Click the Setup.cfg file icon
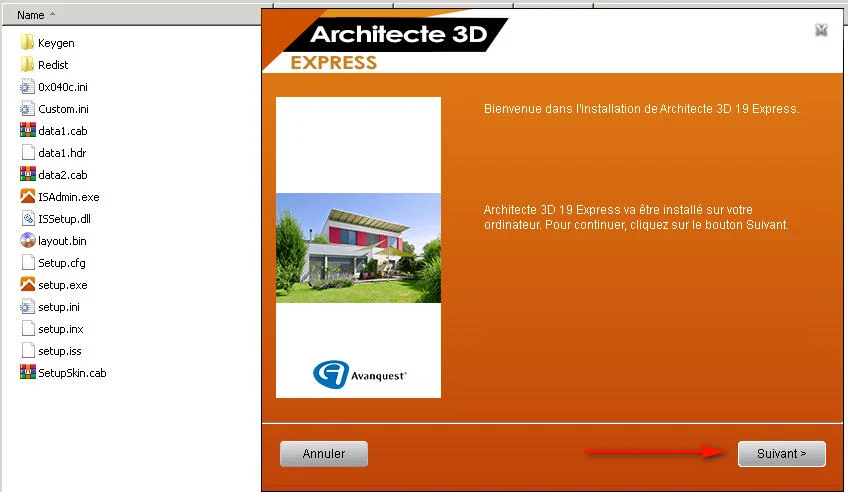 click(x=28, y=263)
